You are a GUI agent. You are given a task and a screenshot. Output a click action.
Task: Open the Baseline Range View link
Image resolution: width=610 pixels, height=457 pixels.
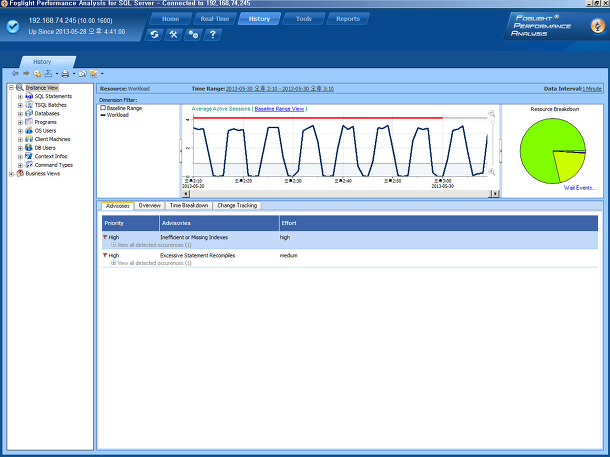pyautogui.click(x=279, y=109)
